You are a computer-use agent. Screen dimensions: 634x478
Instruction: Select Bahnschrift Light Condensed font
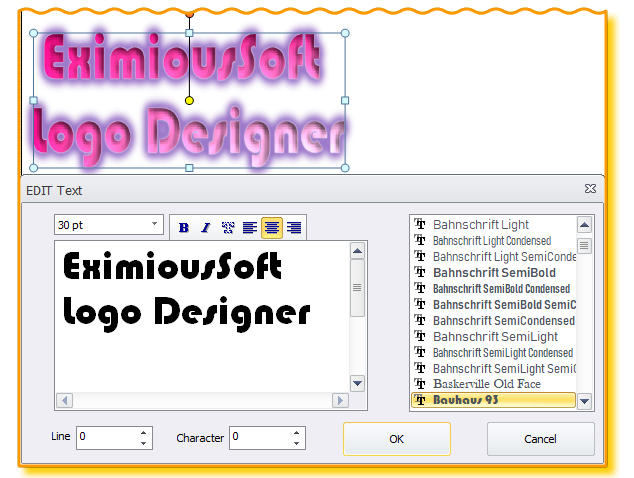click(494, 241)
